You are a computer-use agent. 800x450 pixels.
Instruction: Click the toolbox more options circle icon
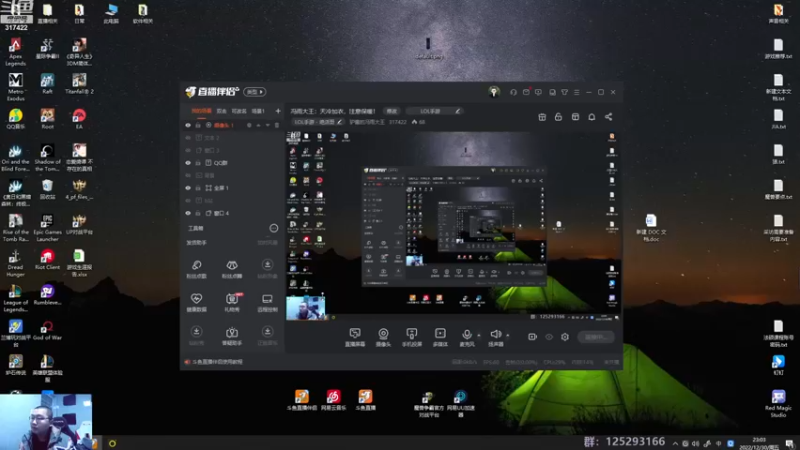(273, 228)
